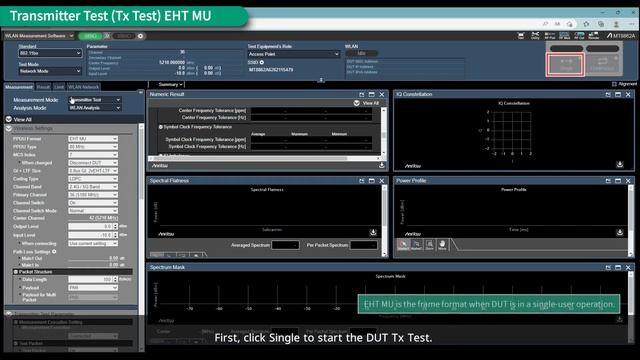Open the GI + LTF Size dropdown

[93, 171]
